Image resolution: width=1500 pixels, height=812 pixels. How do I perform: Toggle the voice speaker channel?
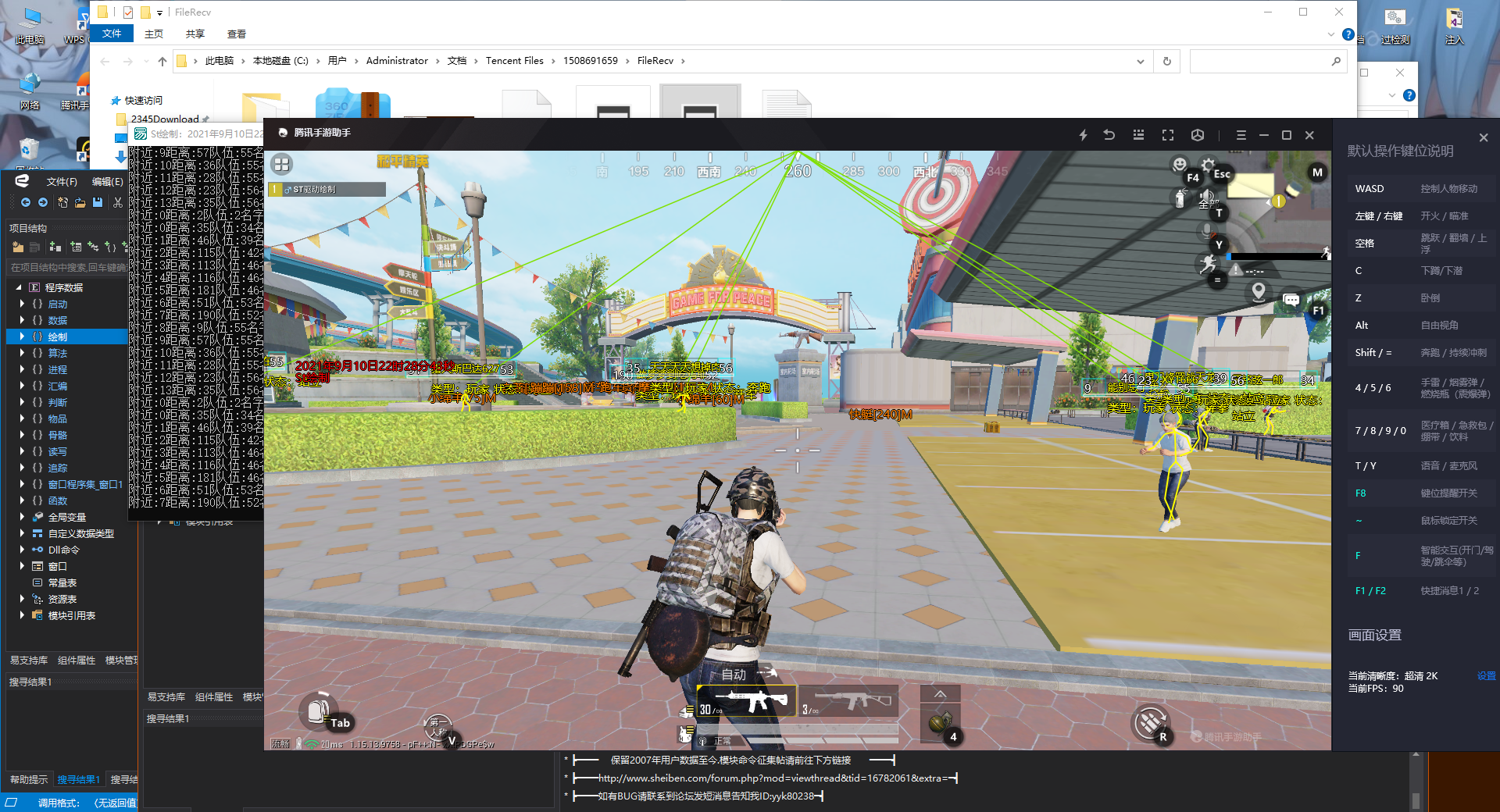click(x=1208, y=197)
